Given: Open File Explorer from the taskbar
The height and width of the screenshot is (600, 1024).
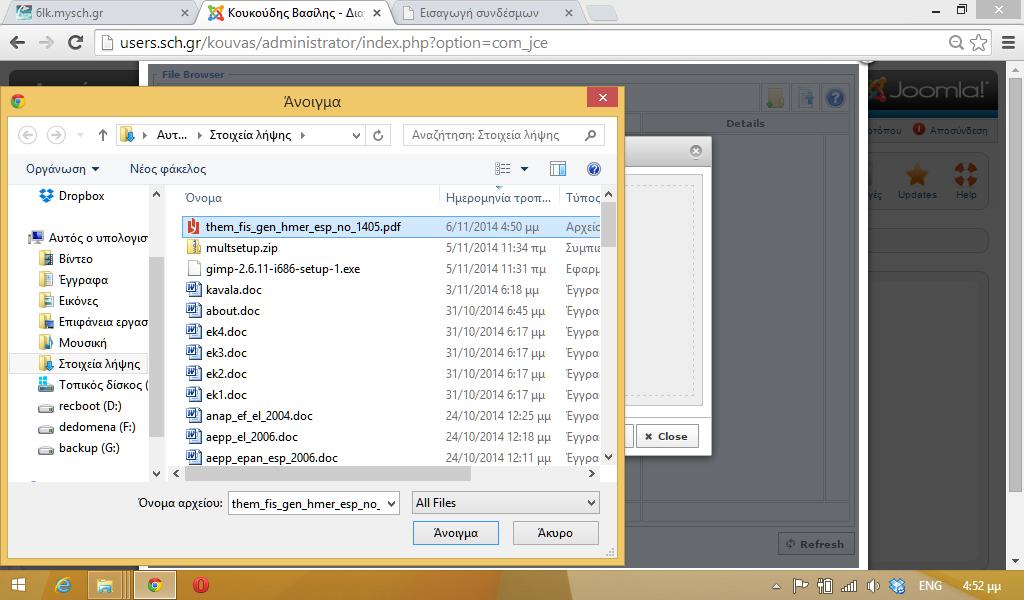Looking at the screenshot, I should click(x=104, y=585).
